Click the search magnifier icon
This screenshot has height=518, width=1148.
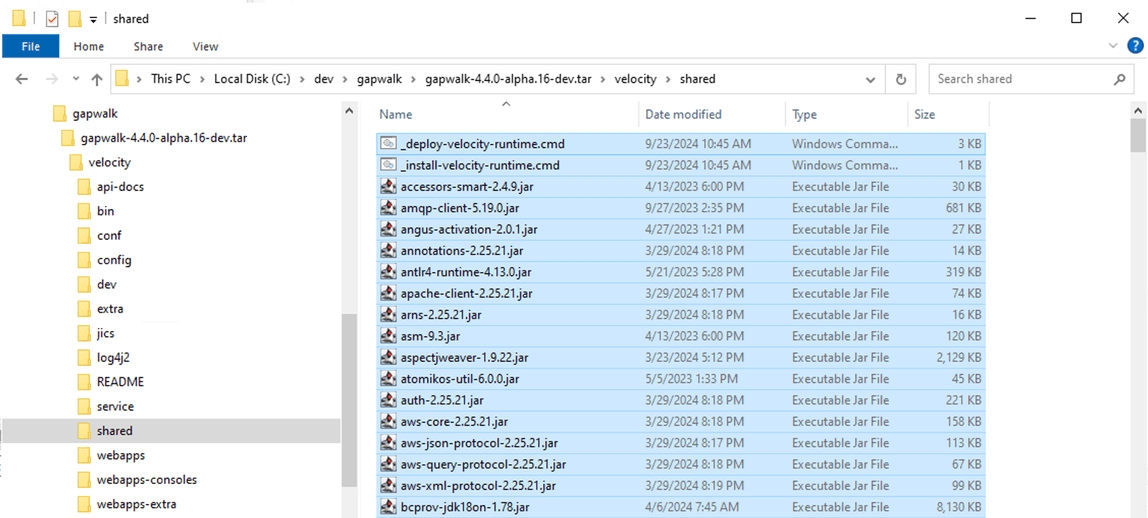(1119, 79)
